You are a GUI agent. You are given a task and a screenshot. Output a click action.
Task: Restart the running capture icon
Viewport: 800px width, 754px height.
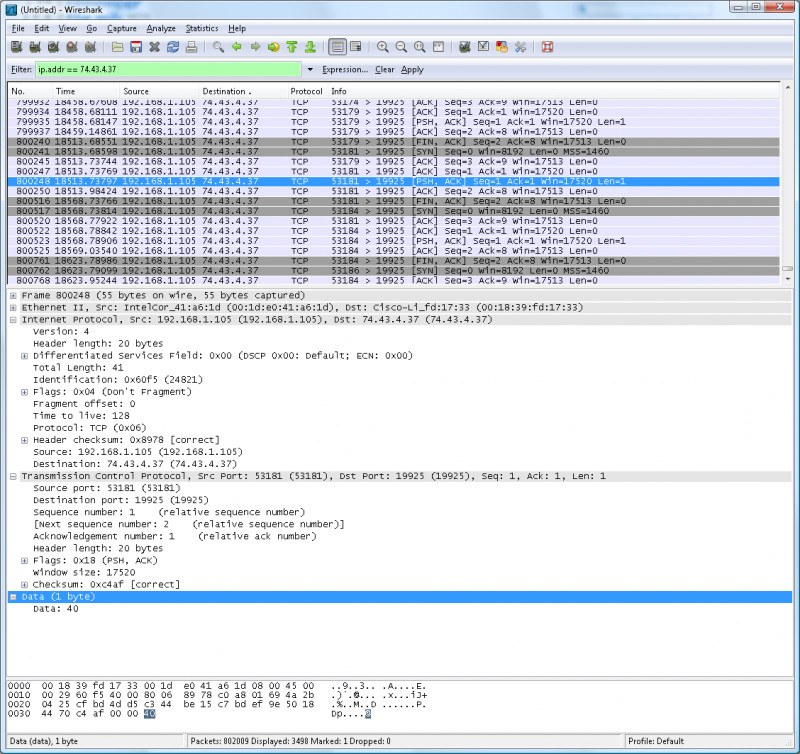(90, 47)
